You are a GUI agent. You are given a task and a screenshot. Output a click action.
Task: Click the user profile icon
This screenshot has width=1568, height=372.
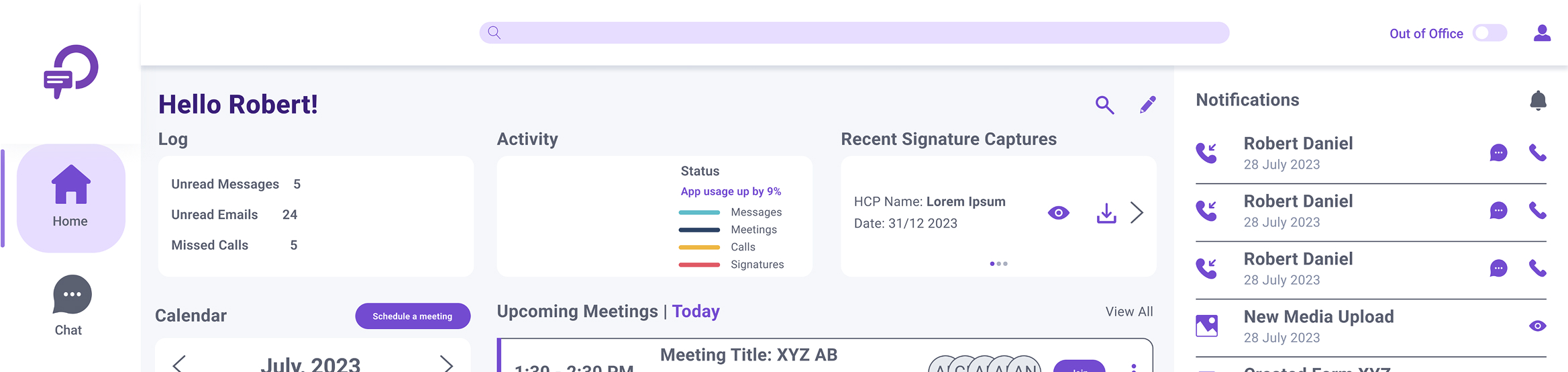tap(1542, 33)
